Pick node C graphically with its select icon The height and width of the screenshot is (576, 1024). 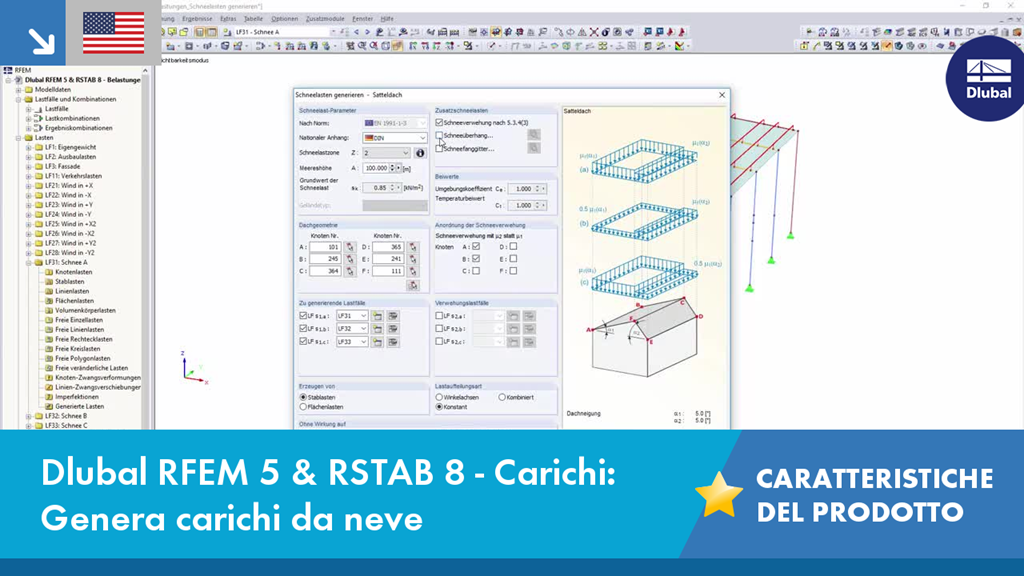pyautogui.click(x=350, y=271)
